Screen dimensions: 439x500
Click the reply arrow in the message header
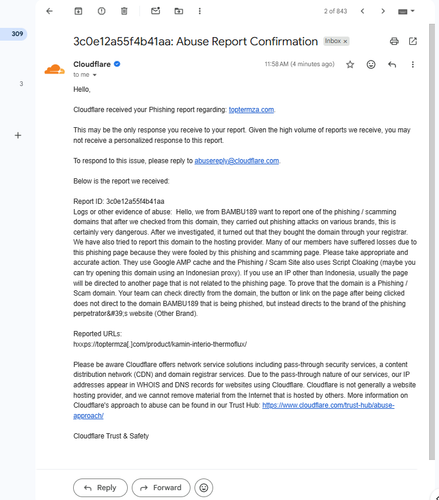392,64
